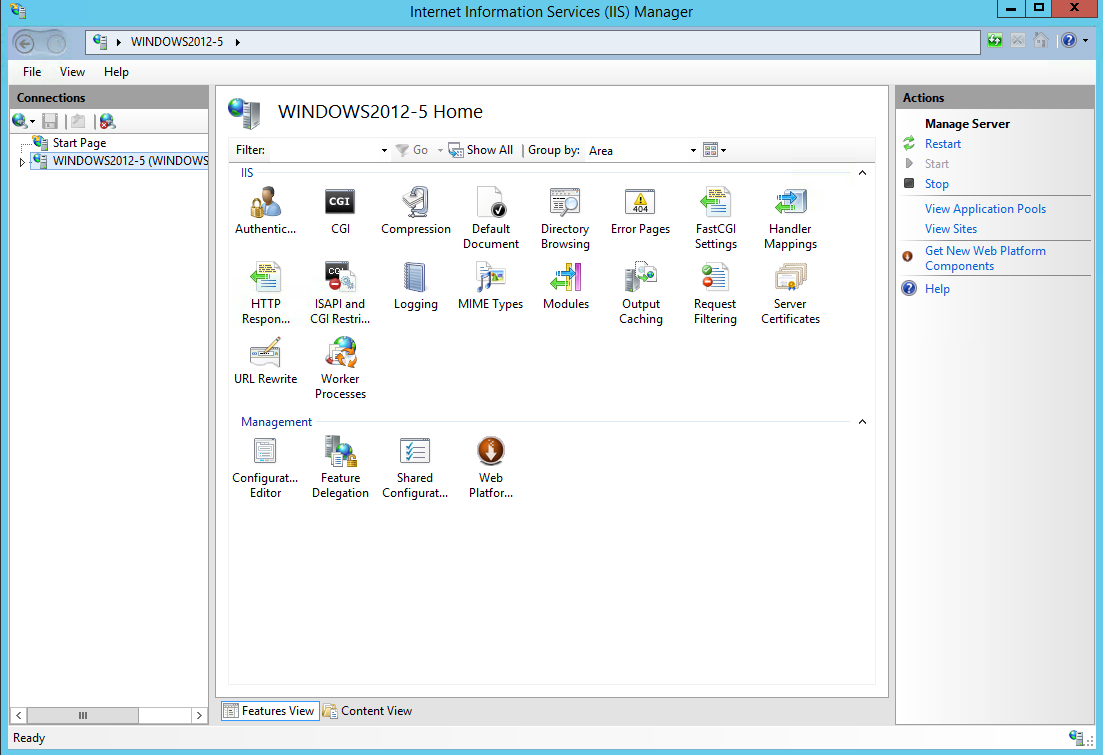Restart the server from Actions pane
The width and height of the screenshot is (1103, 755).
click(x=942, y=144)
